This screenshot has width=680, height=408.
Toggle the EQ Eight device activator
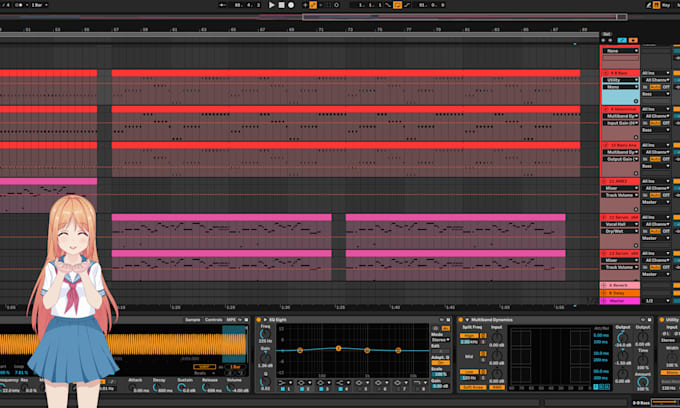258,320
